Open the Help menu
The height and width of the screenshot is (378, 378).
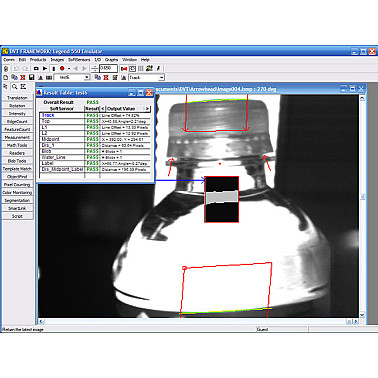[x=145, y=60]
